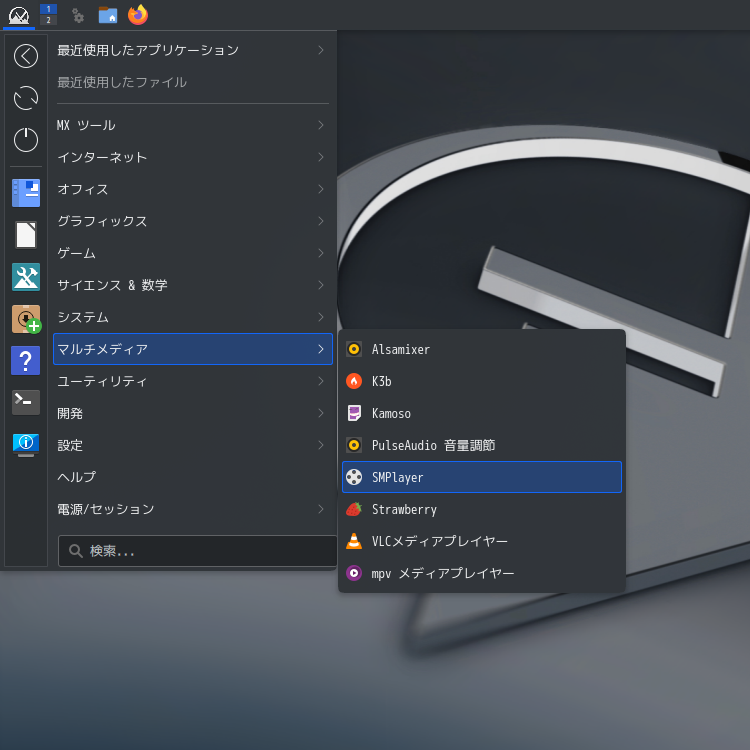
Task: Click the ゲーム text label
Action: coord(77,253)
